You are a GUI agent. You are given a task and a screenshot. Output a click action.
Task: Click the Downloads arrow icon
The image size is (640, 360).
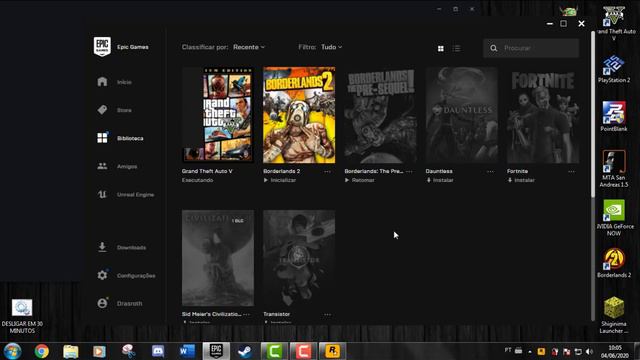102,247
